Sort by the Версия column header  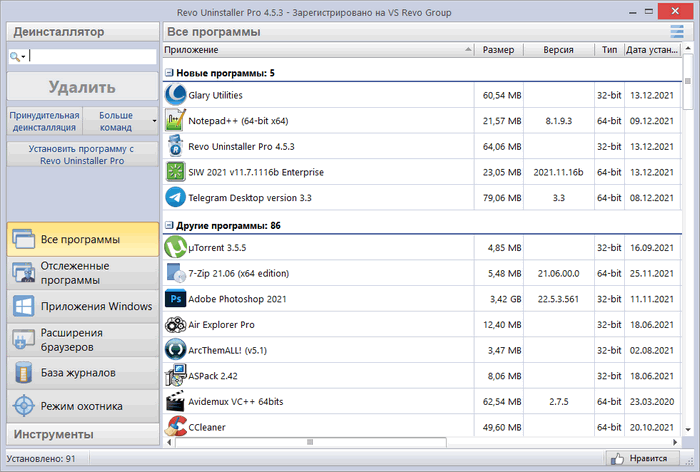click(558, 50)
